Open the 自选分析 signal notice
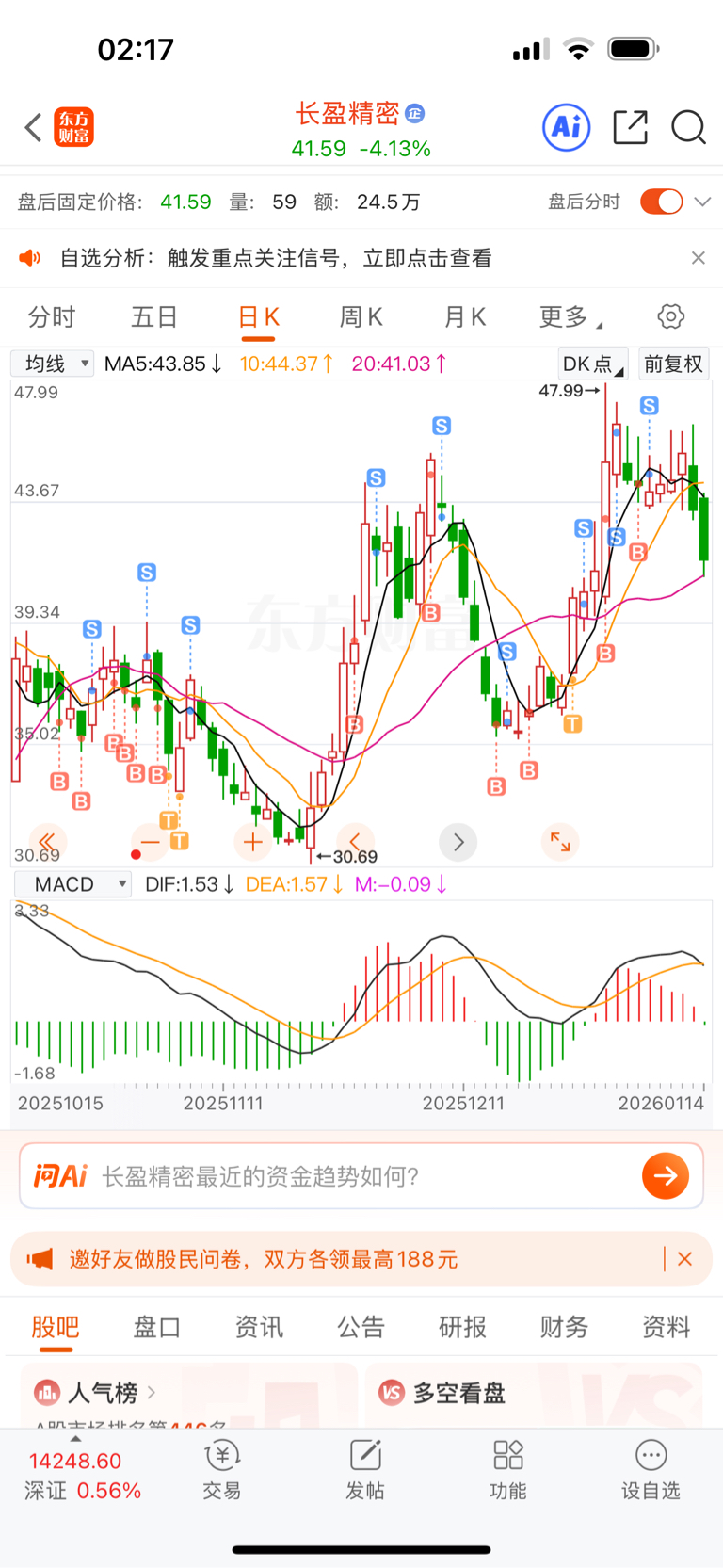The width and height of the screenshot is (723, 1568). point(276,258)
